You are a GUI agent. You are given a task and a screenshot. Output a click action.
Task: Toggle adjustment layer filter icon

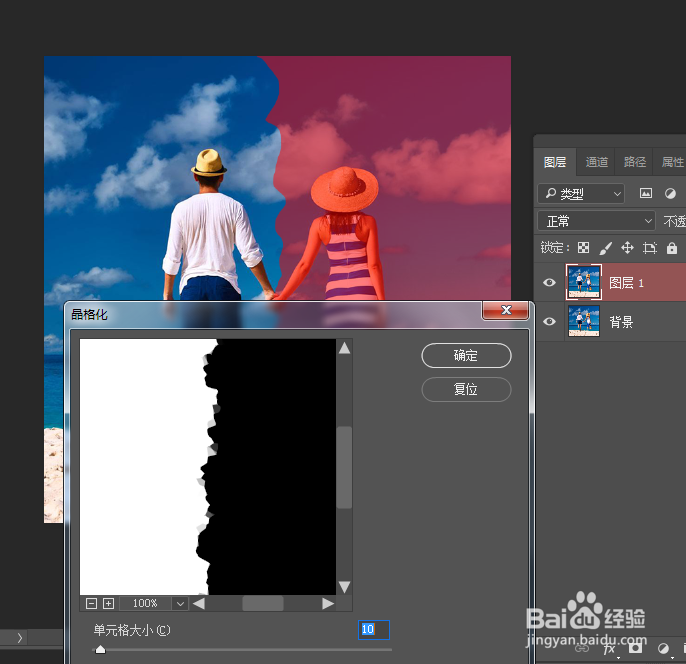(x=670, y=193)
